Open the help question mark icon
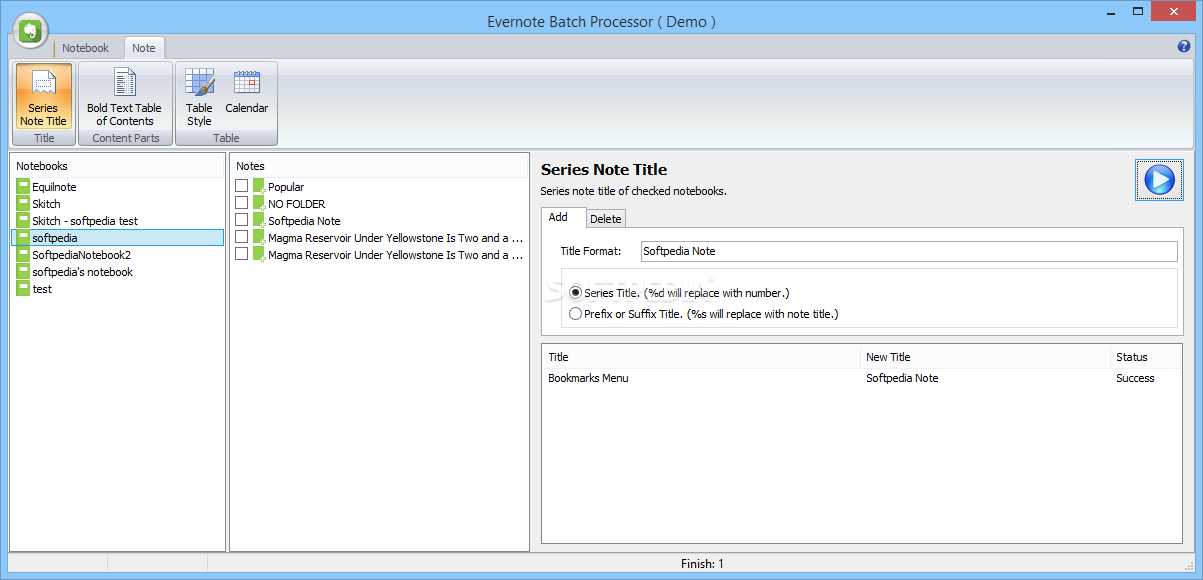The image size is (1203, 580). point(1185,46)
